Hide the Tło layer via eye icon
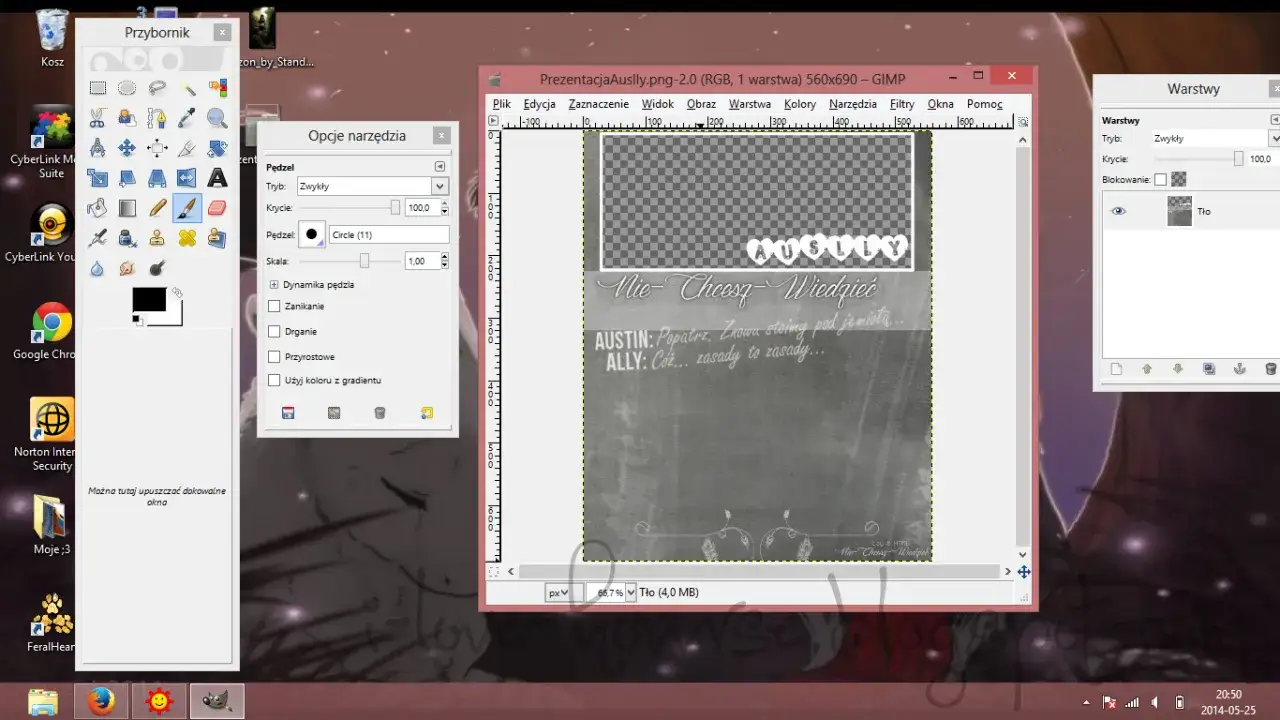 1118,211
